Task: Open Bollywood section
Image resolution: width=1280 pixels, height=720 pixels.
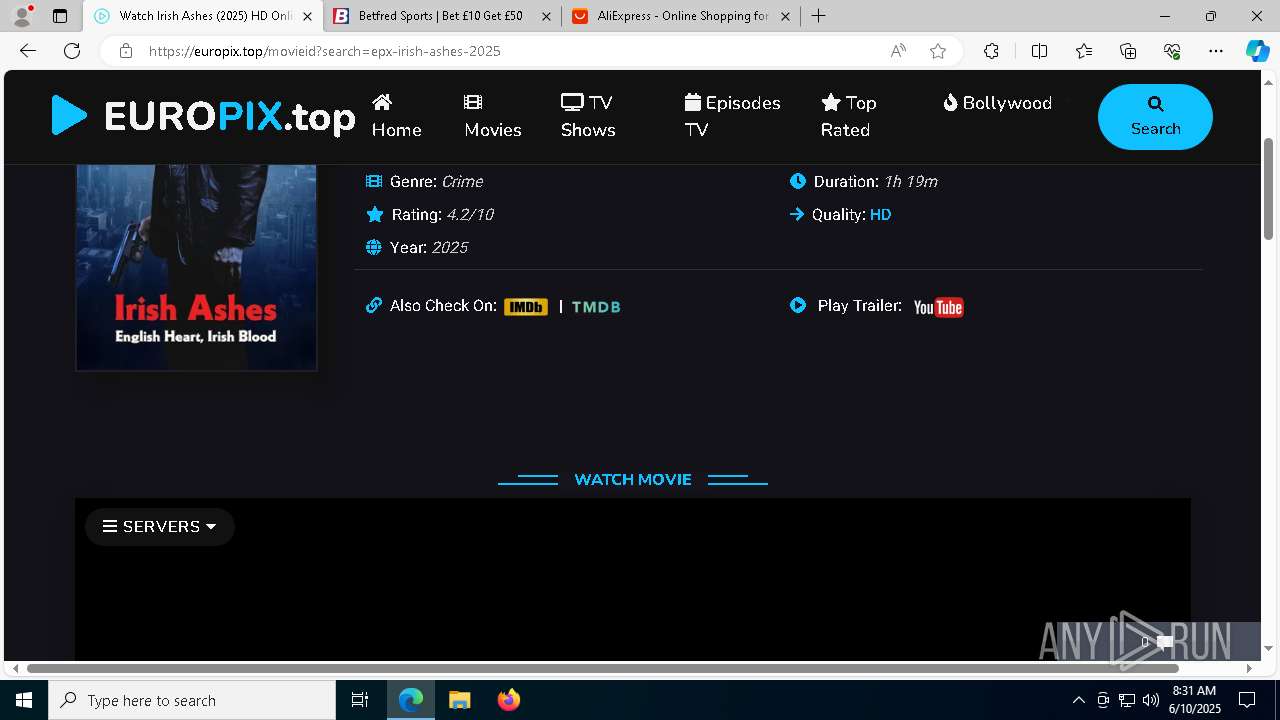Action: pos(997,103)
